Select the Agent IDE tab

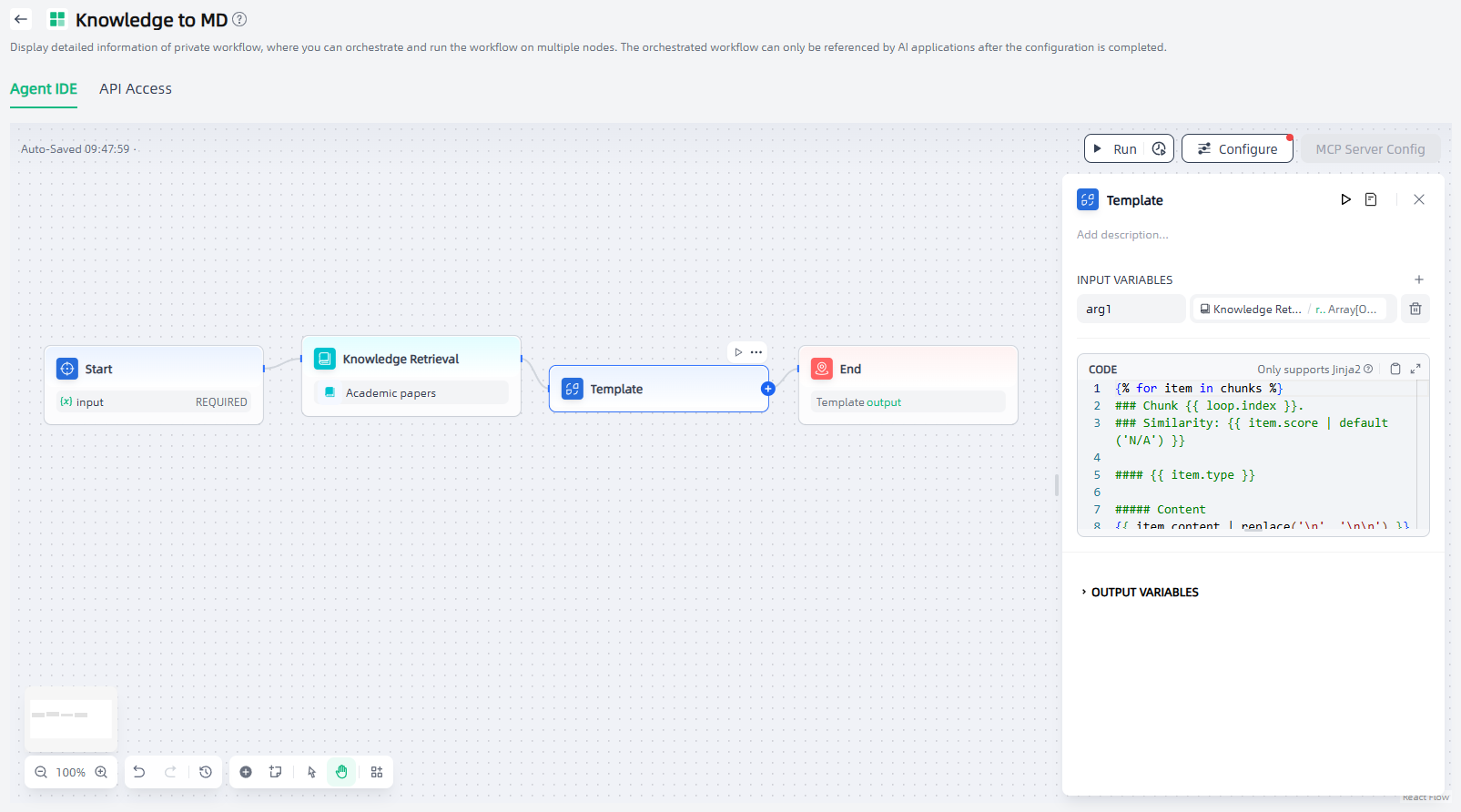click(44, 88)
